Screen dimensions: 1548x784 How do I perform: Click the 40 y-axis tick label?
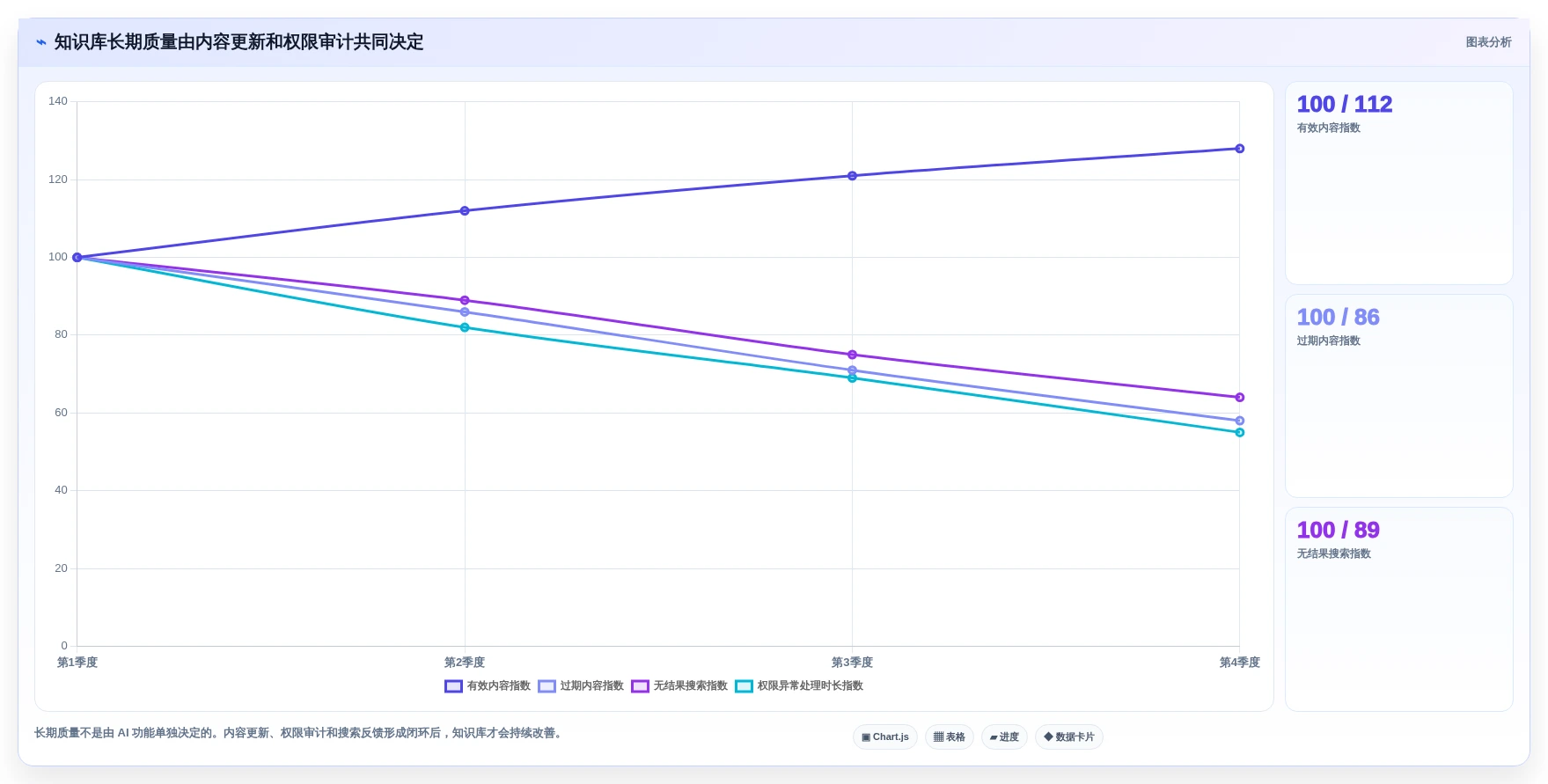(x=61, y=490)
